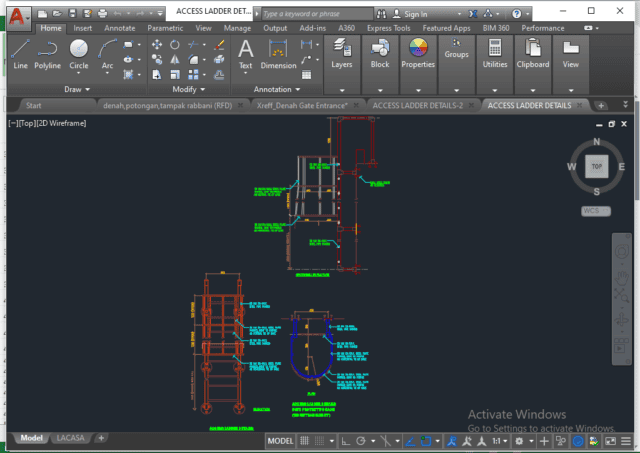
Task: Switch to the LACASA layout tab
Action: pos(70,438)
